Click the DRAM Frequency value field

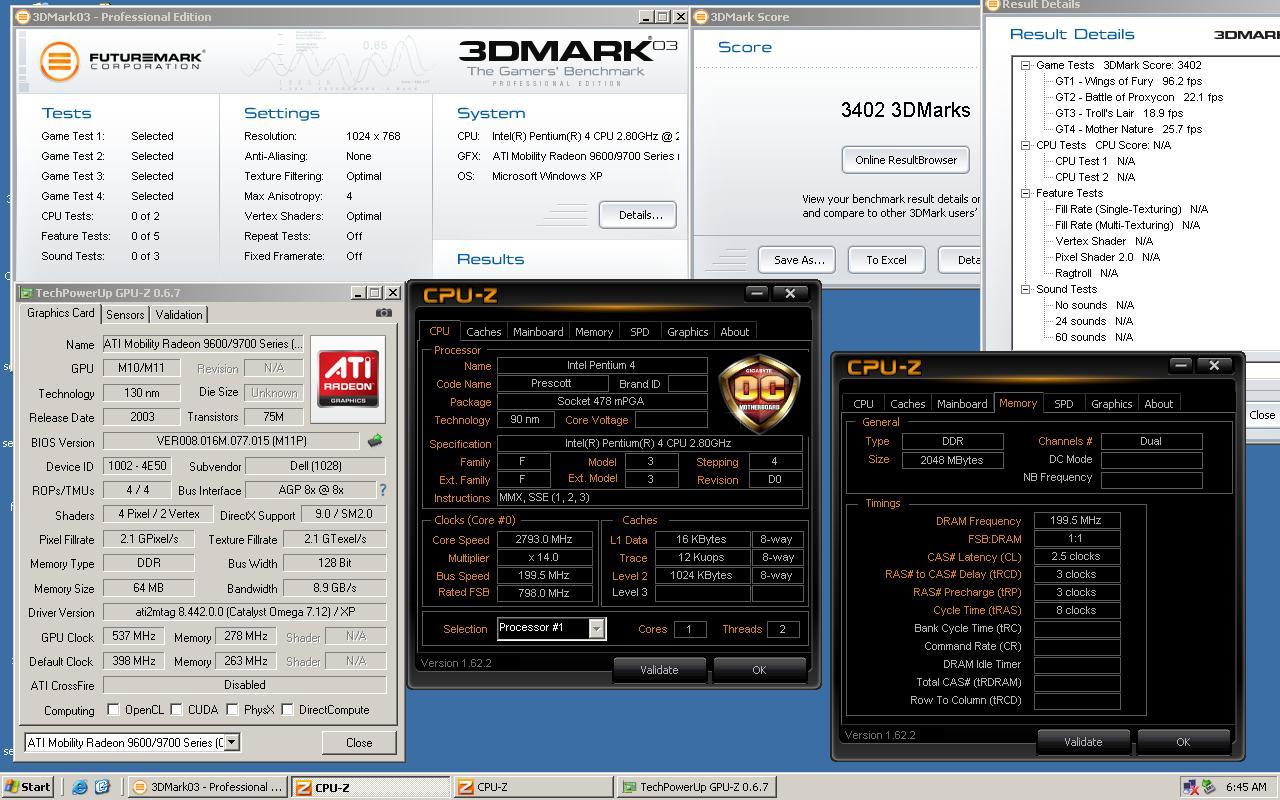click(1076, 520)
